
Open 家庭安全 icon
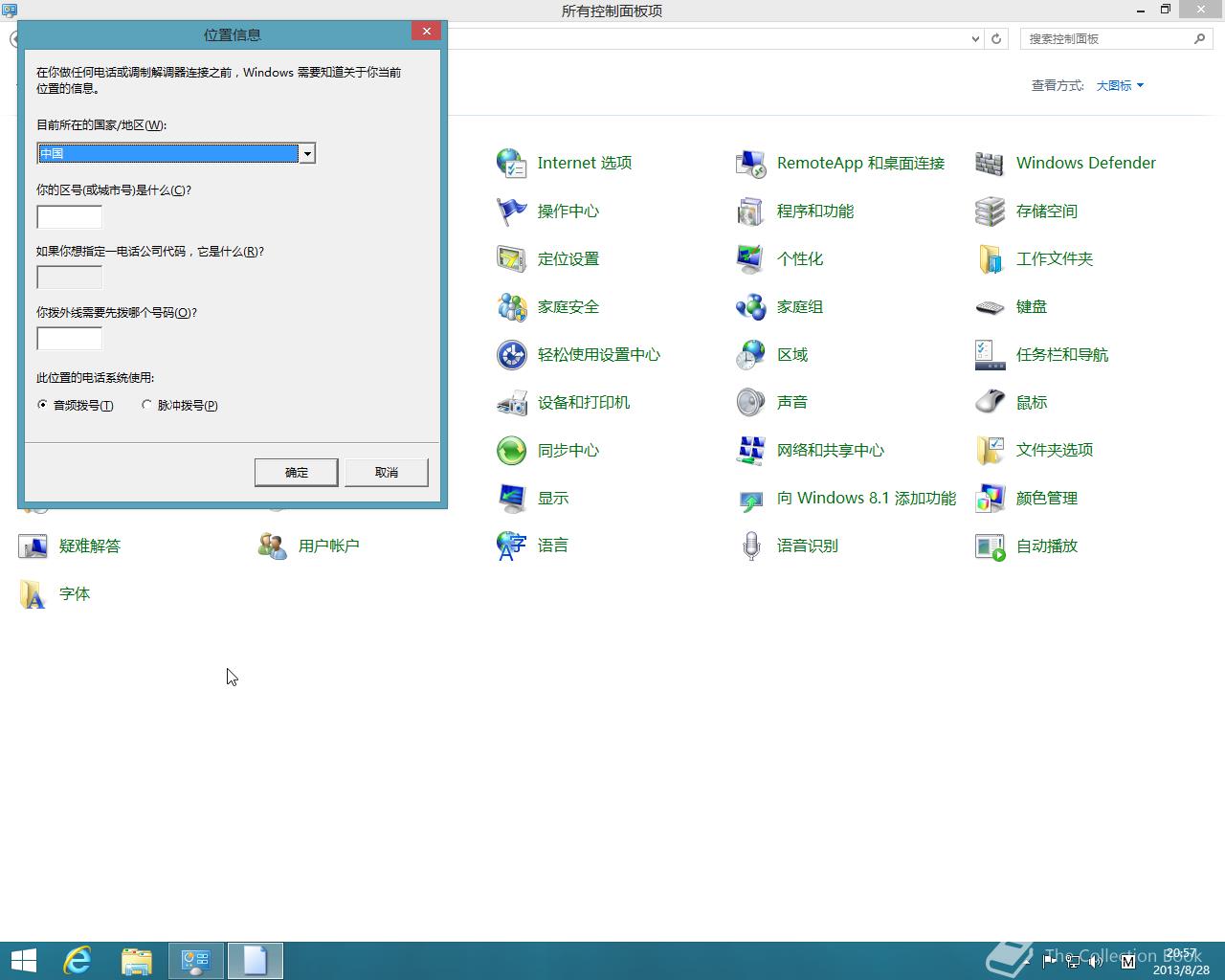[x=512, y=306]
